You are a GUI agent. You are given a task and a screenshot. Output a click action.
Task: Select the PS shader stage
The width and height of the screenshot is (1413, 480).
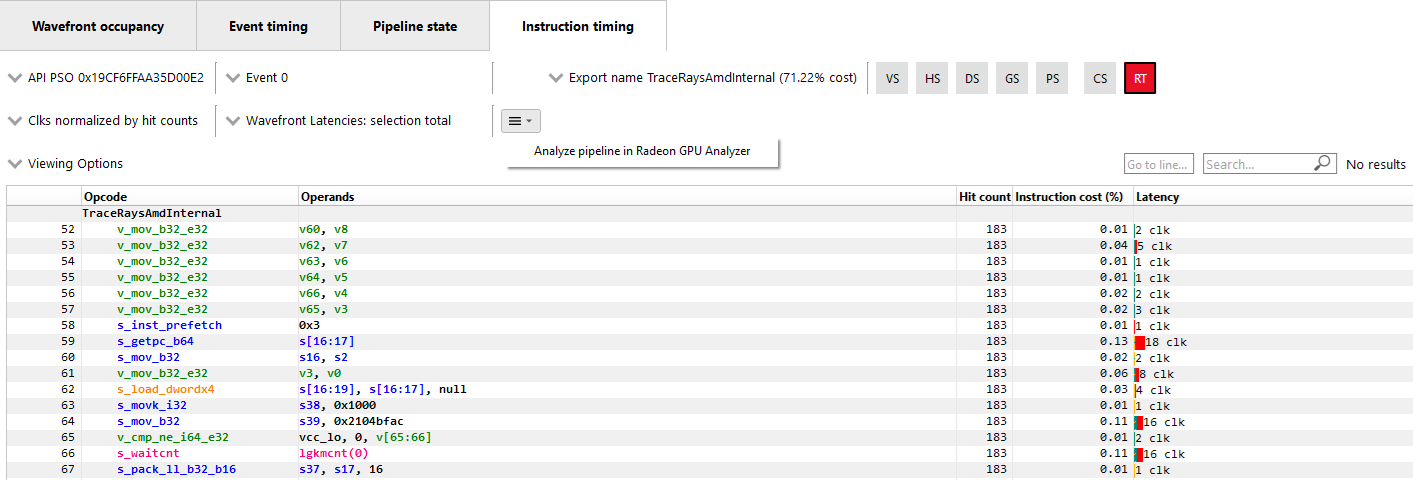coord(1052,78)
